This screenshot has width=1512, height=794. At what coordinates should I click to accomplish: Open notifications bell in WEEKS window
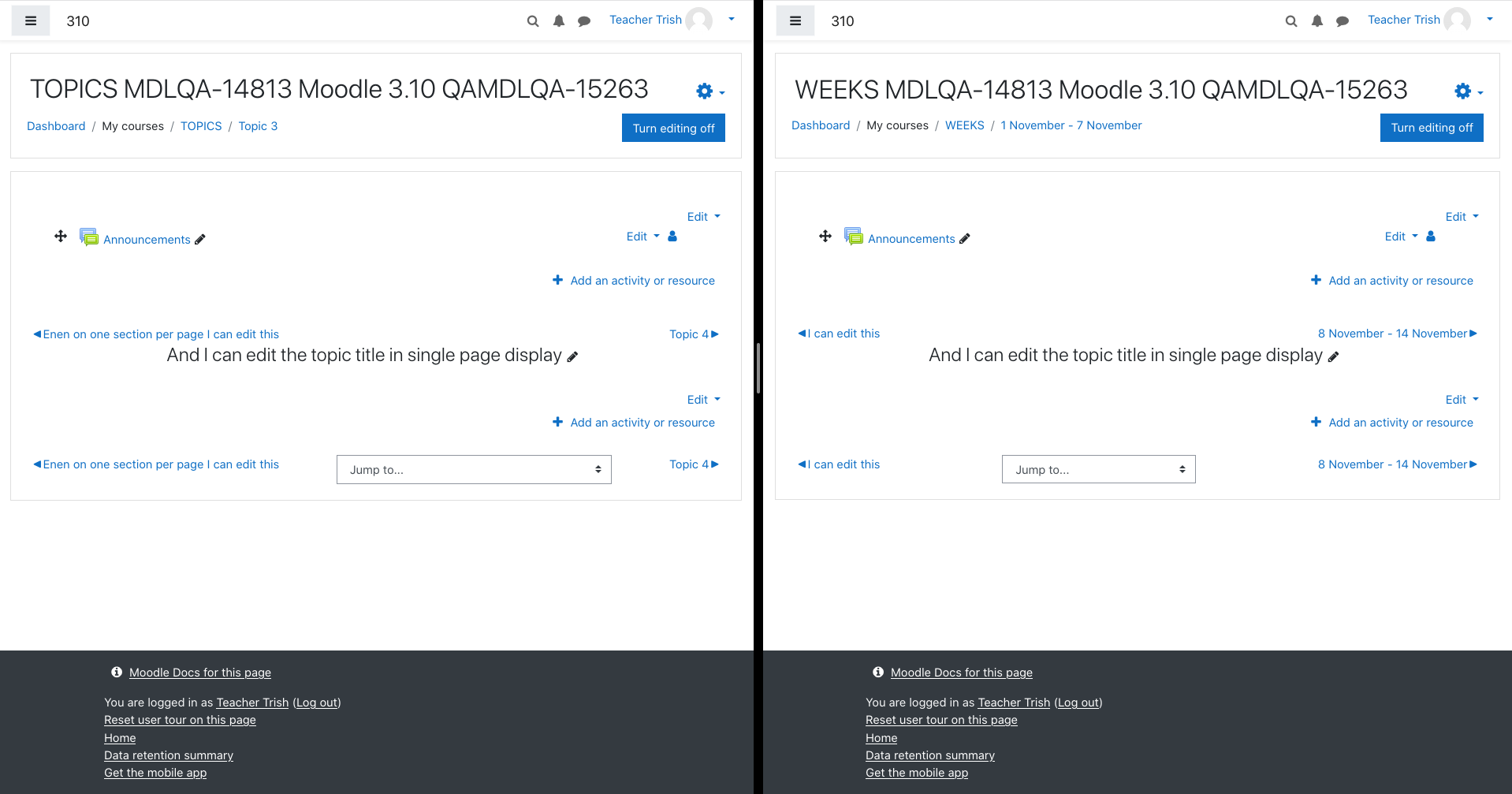coord(1317,21)
